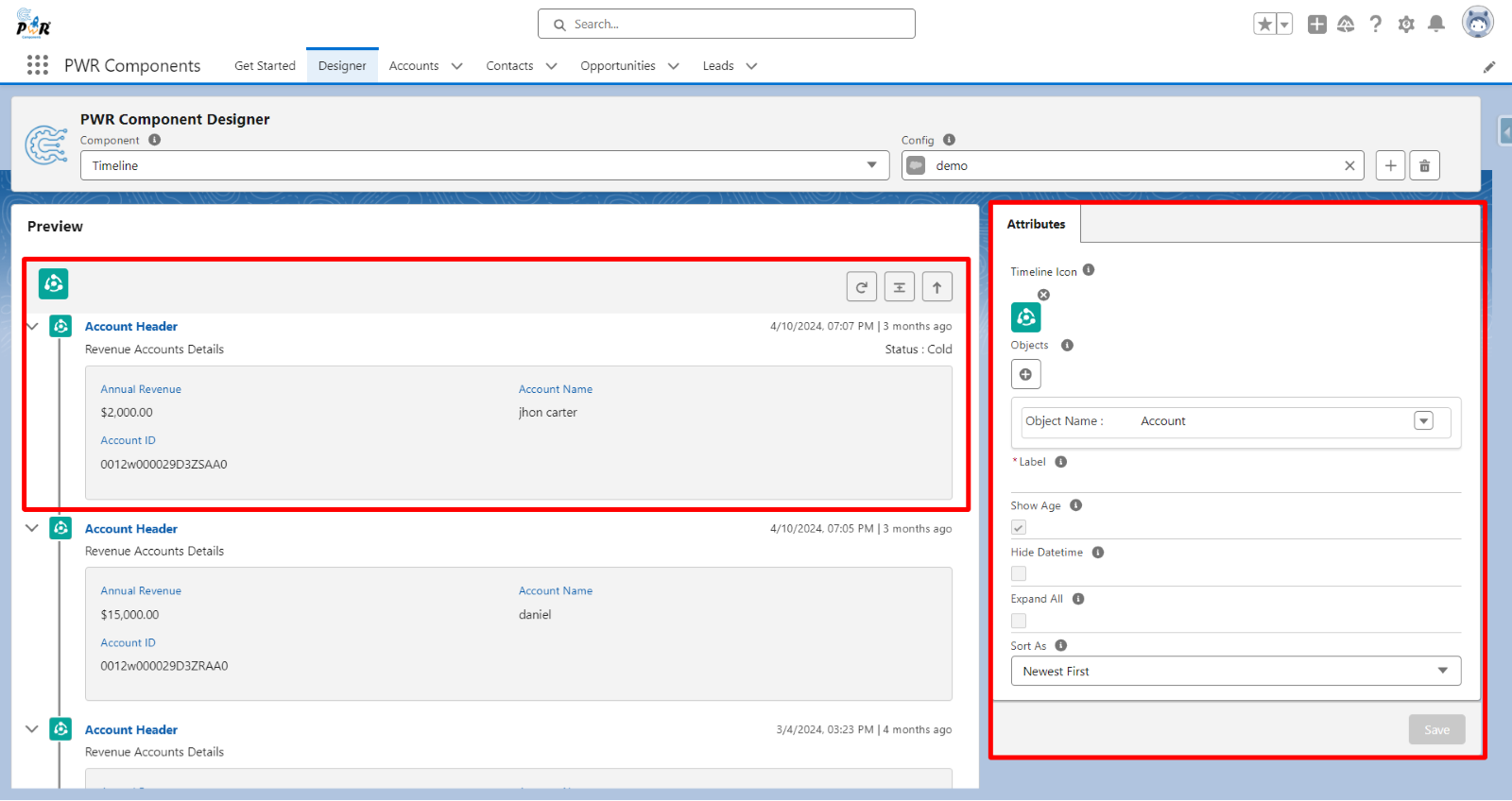1512x801 pixels.
Task: Expand the Contacts tab dropdown chevron
Action: click(x=552, y=66)
